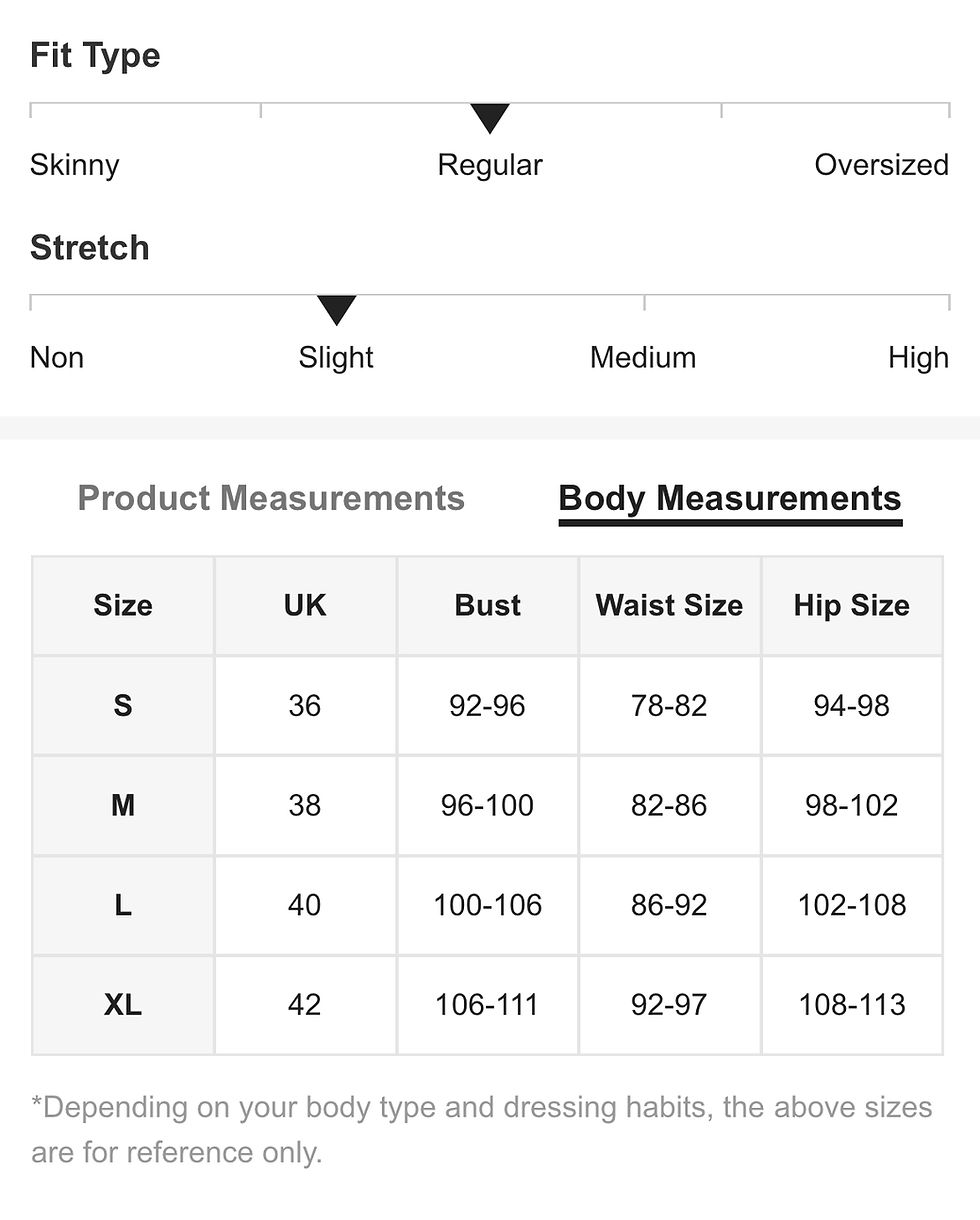980x1220 pixels.
Task: Select the M size row cell
Action: tap(123, 805)
